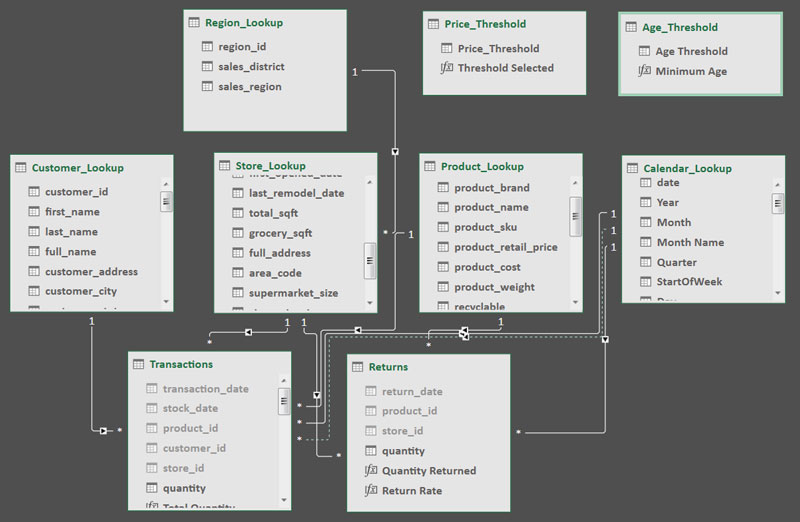Click the column icon next to sales_district
This screenshot has width=800, height=522.
tap(207, 67)
